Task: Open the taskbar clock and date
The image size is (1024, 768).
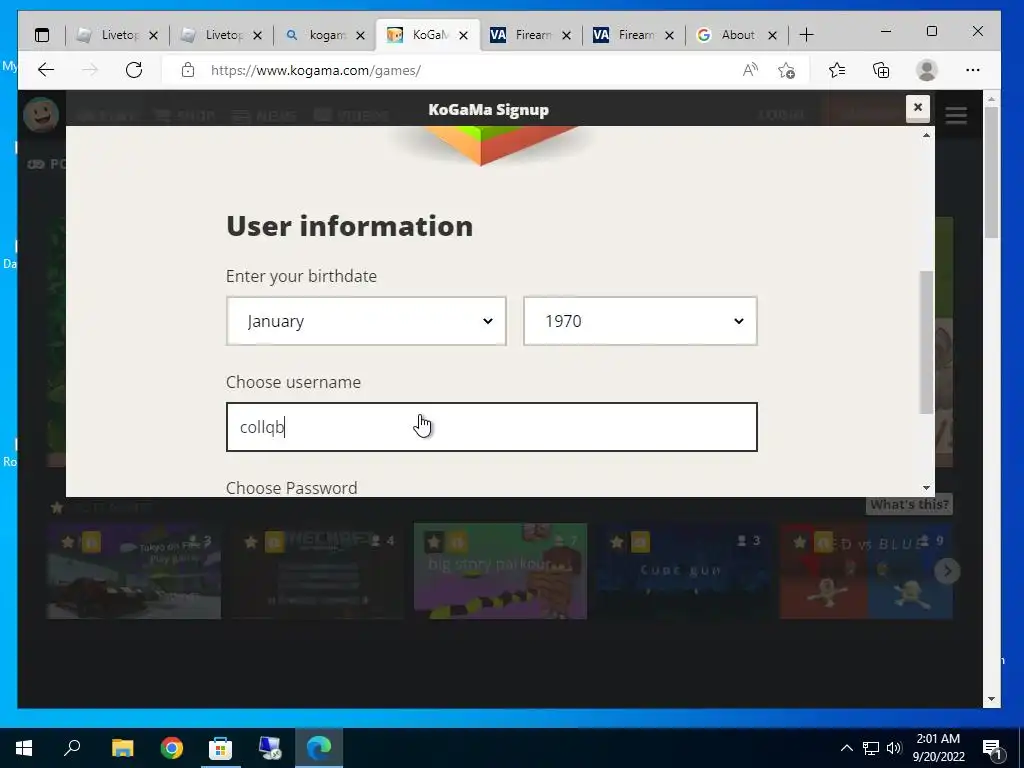Action: click(x=938, y=748)
